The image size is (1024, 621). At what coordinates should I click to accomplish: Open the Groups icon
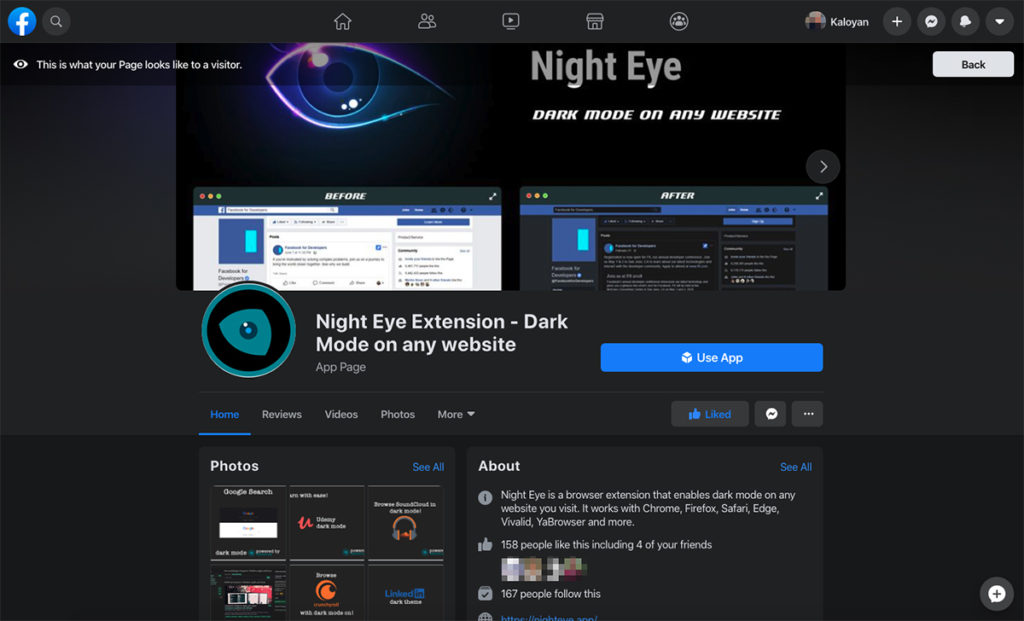679,22
